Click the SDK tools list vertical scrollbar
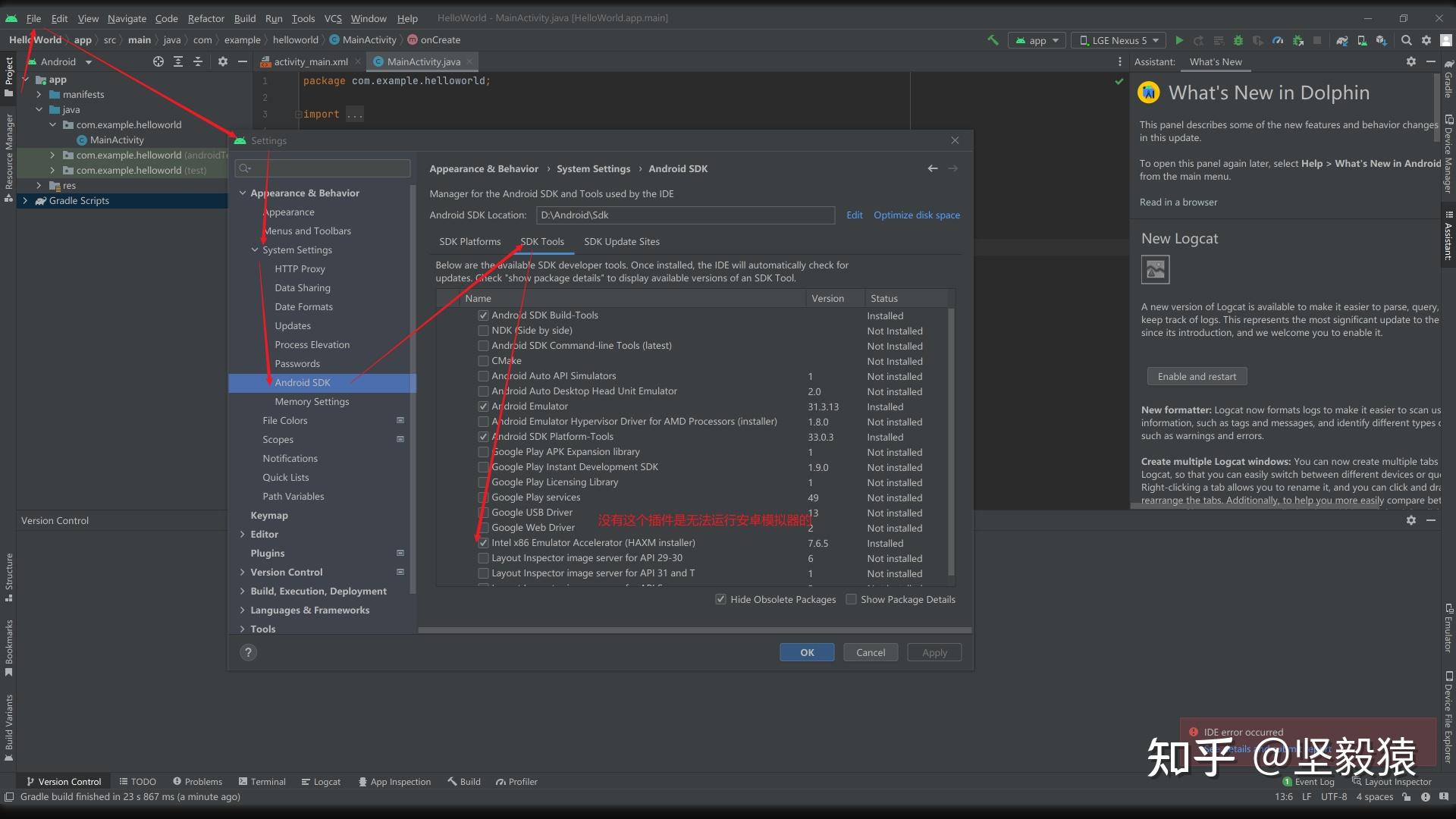1456x819 pixels. coord(951,440)
